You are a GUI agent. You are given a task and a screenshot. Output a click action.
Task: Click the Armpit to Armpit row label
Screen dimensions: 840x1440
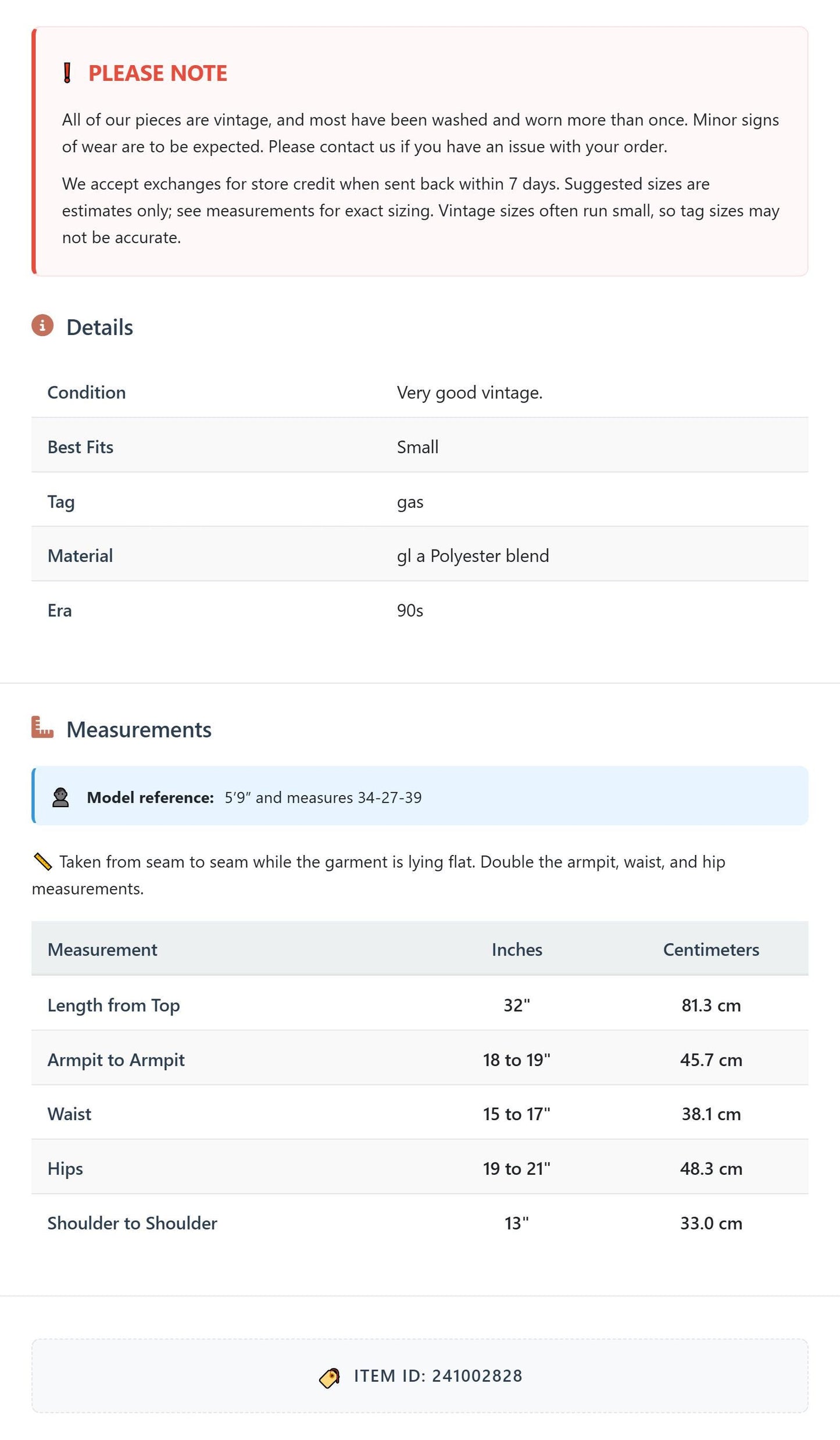(x=116, y=1060)
